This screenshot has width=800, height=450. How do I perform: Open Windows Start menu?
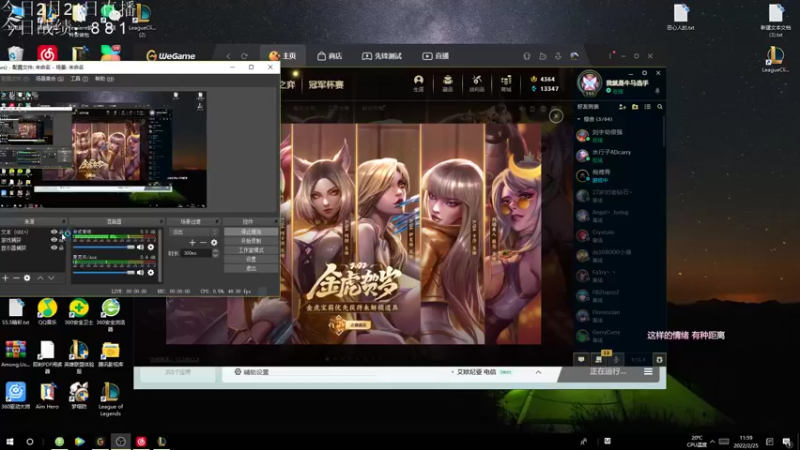click(9, 442)
